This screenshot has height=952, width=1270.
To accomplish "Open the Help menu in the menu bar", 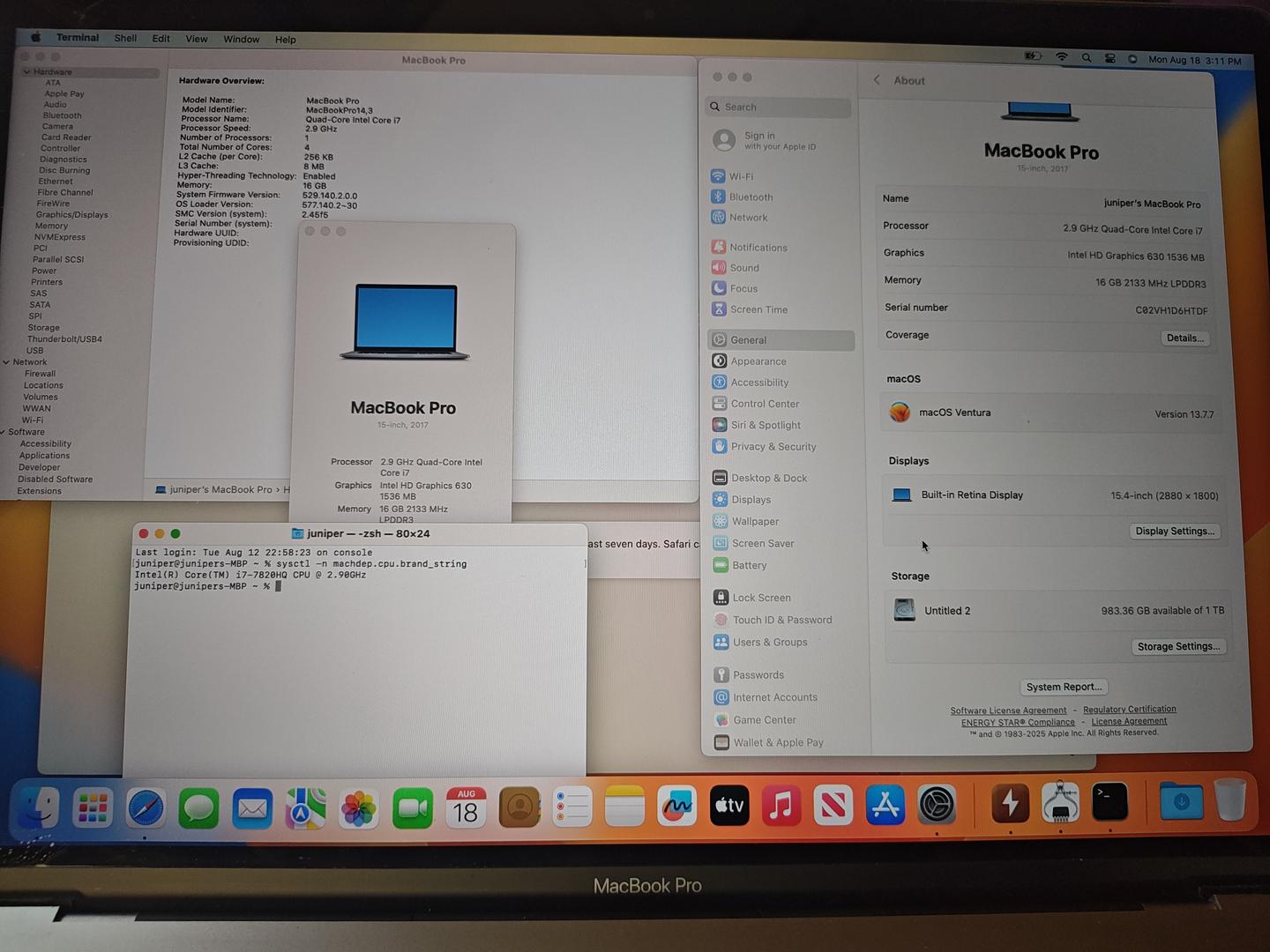I will pos(286,40).
